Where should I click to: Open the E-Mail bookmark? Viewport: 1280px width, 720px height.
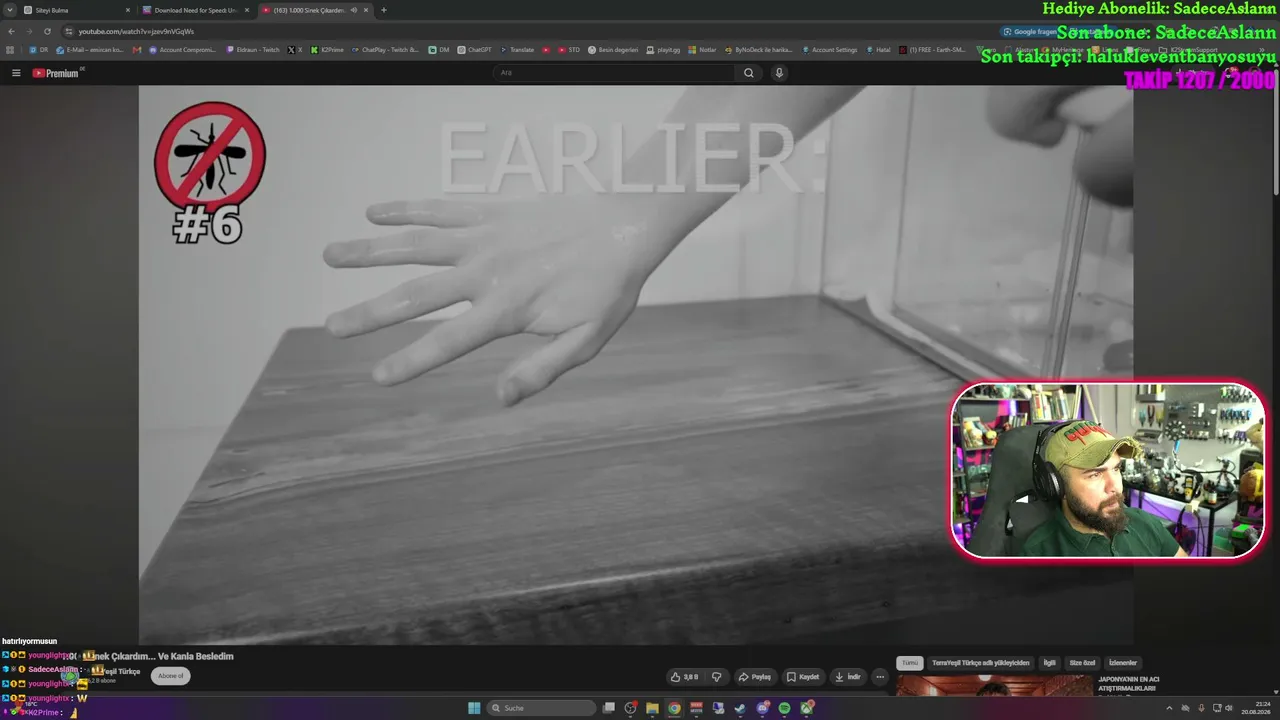(91, 50)
